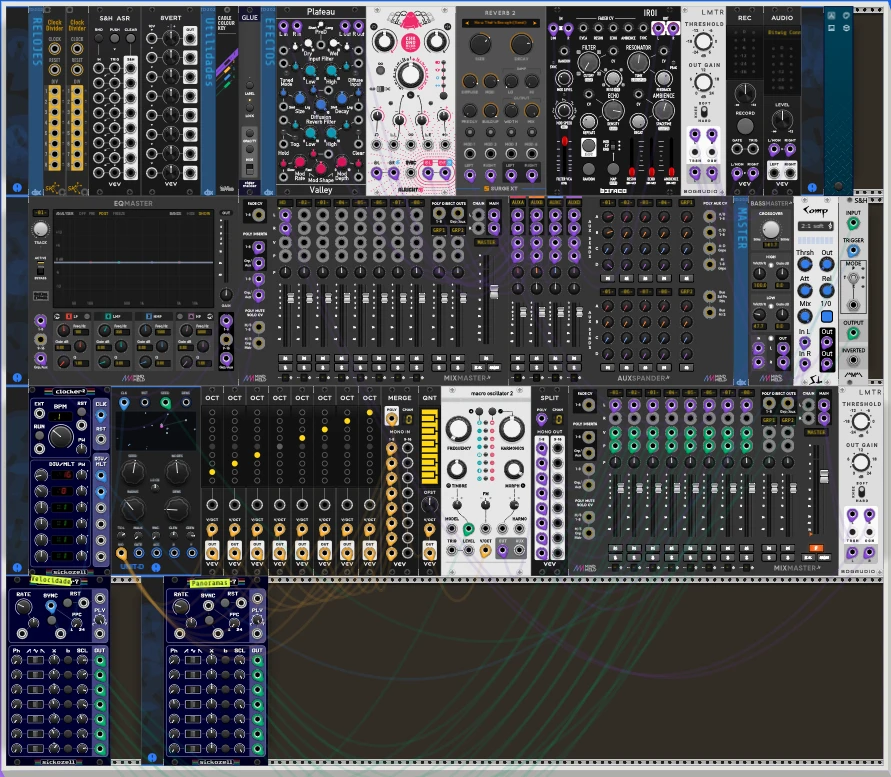The image size is (891, 777).
Task: Open the AUDIO module device selector display
Action: coord(782,32)
